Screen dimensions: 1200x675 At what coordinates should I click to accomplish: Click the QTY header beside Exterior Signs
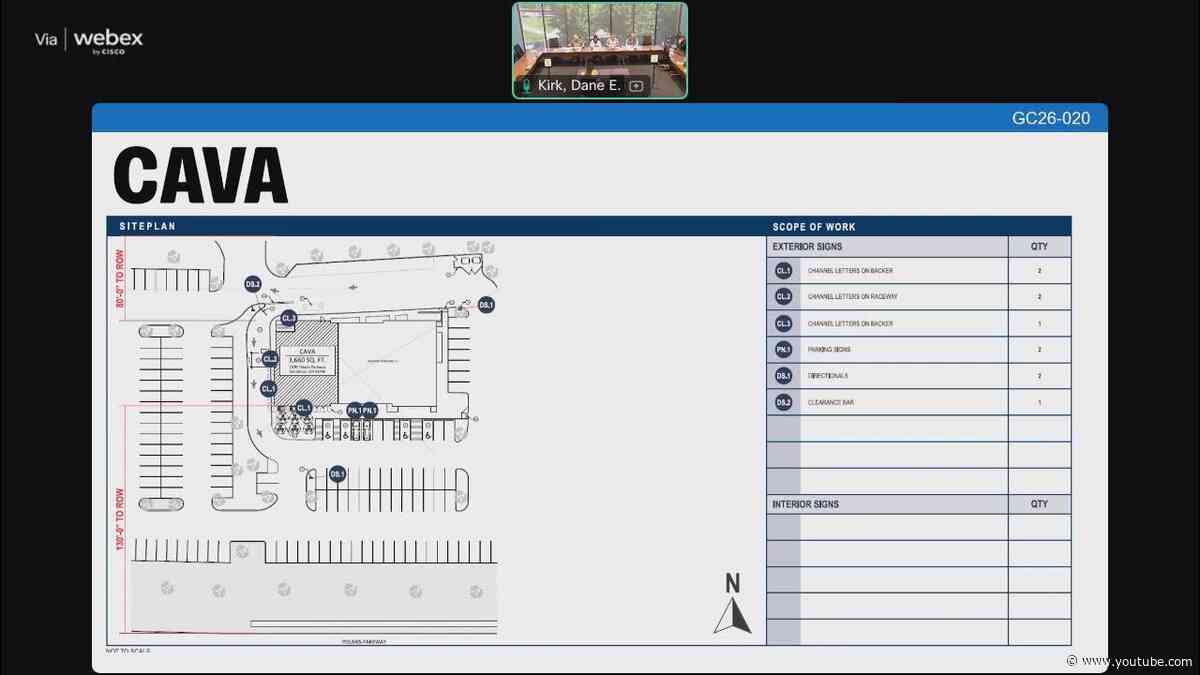(x=1040, y=246)
